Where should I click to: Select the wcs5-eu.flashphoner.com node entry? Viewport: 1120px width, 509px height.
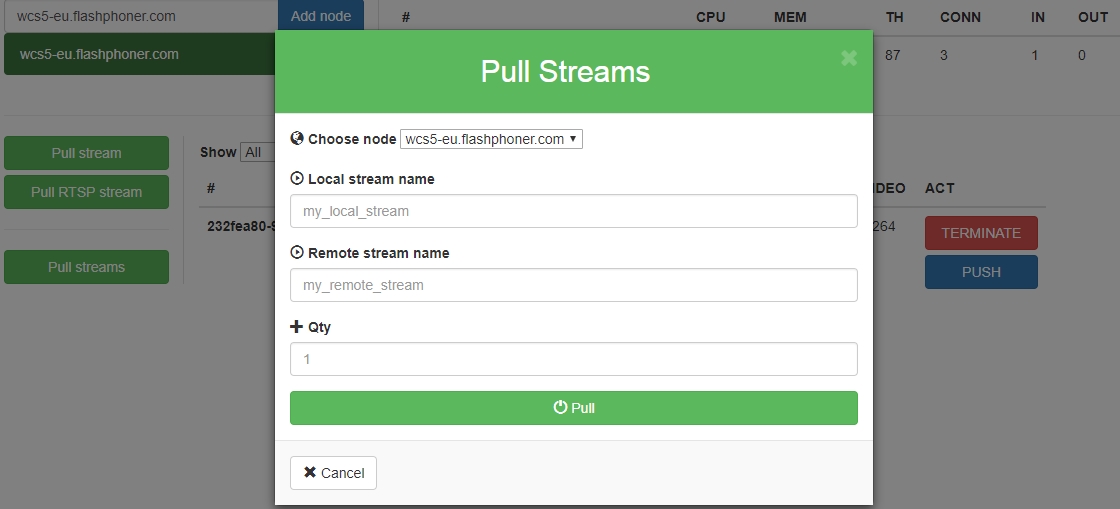click(140, 54)
